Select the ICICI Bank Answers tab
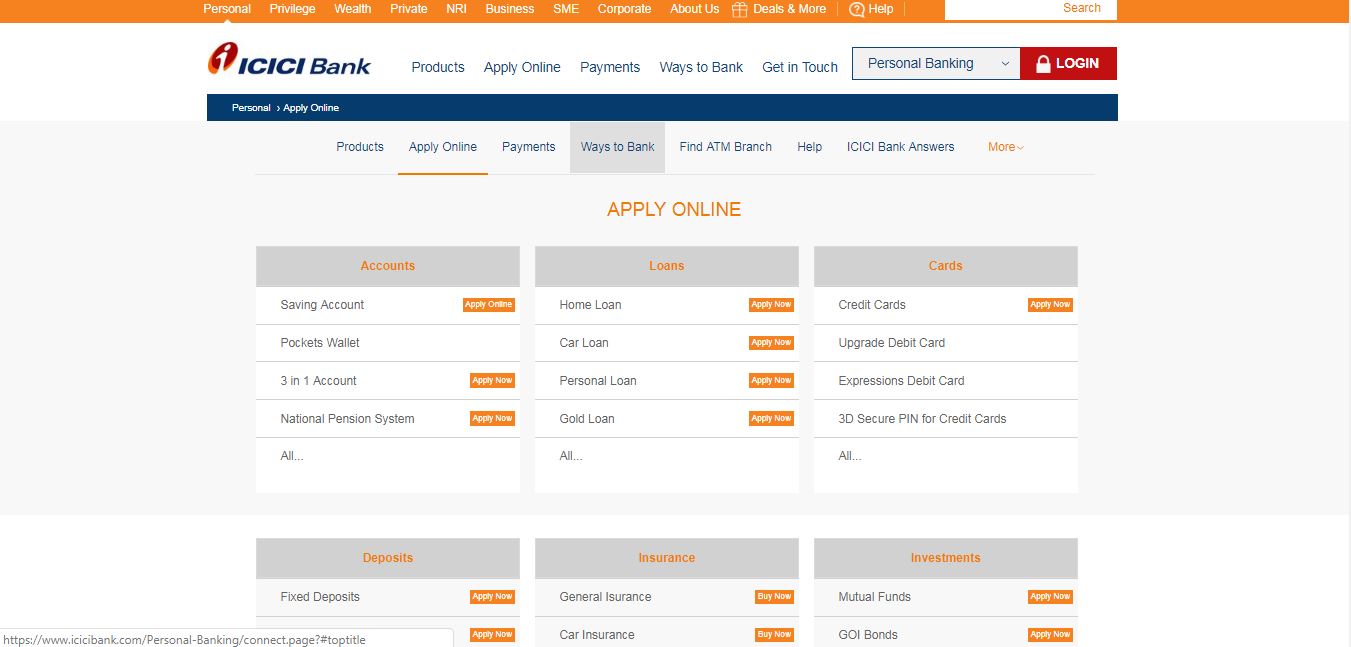 coord(899,146)
